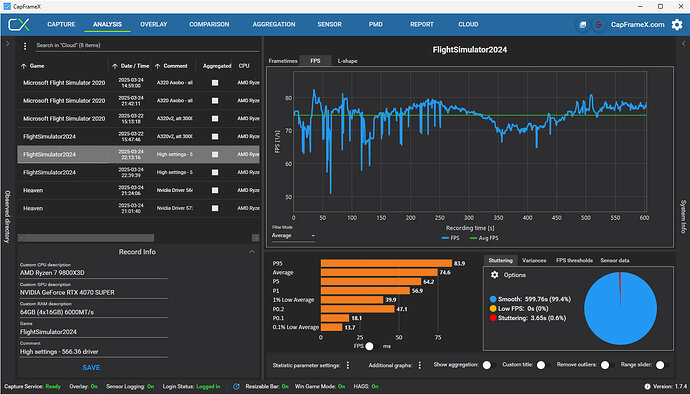The height and width of the screenshot is (394, 690).
Task: Click horizontal scrollbar under the record list
Action: [86, 238]
